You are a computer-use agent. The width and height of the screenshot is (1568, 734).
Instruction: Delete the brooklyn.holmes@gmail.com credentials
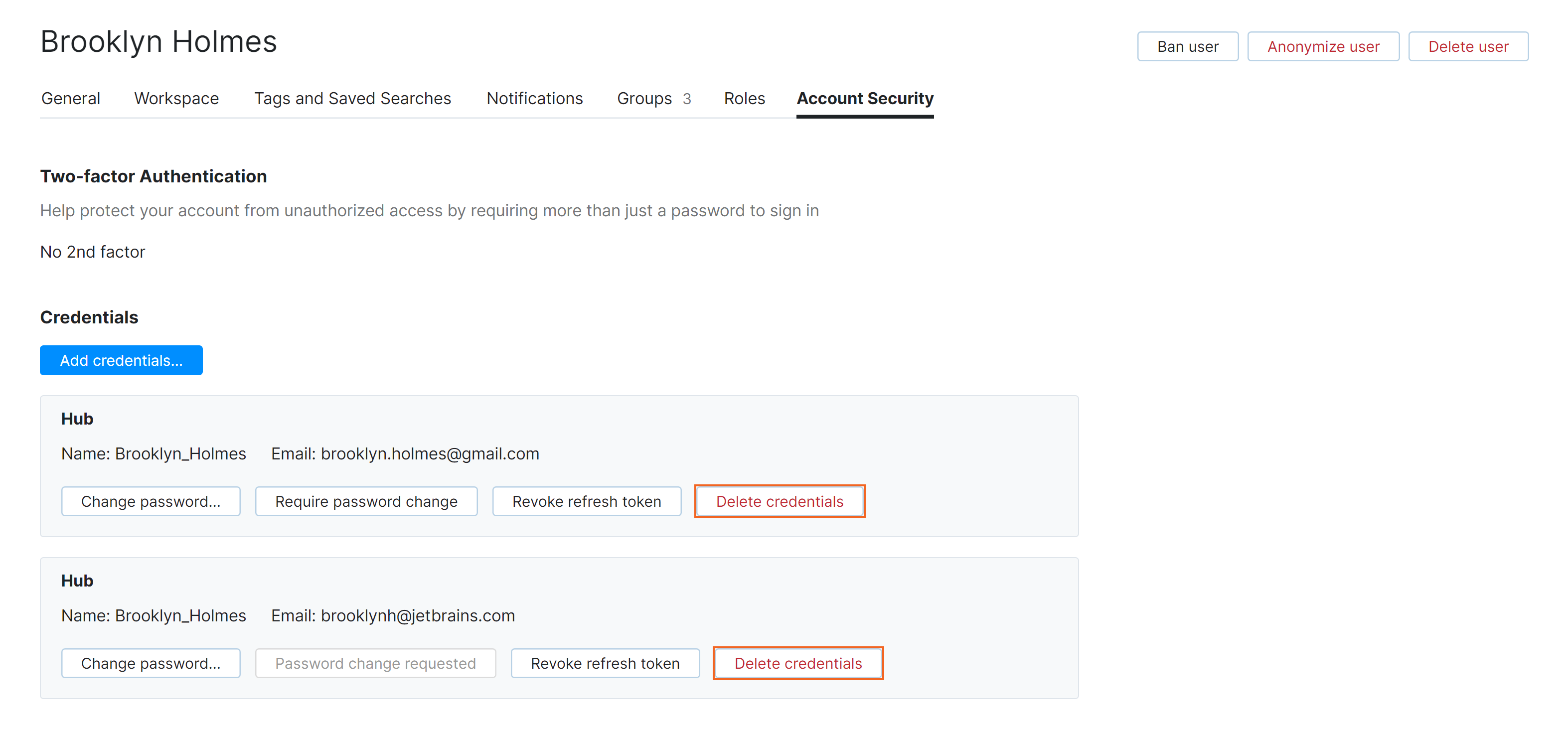pos(779,501)
